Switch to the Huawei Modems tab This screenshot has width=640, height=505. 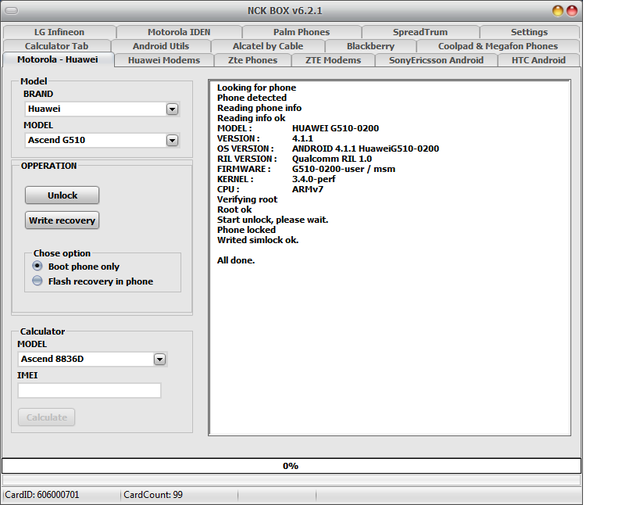point(163,60)
